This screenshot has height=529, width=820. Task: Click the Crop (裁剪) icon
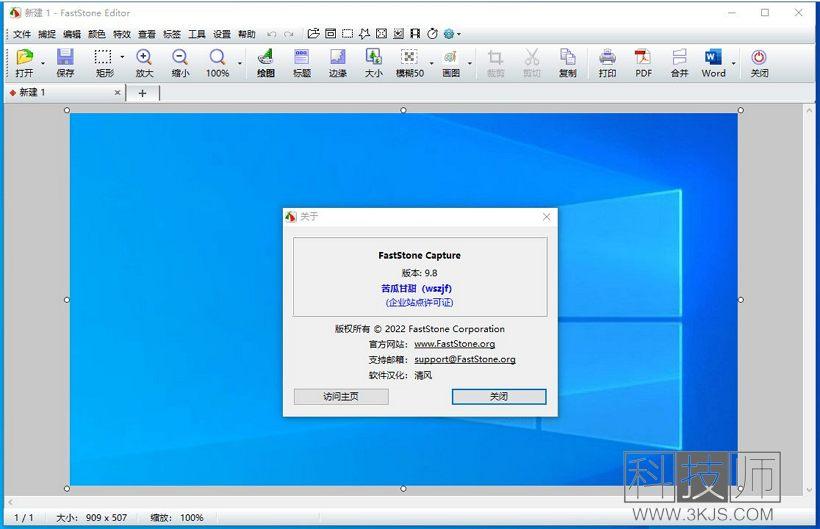(495, 63)
